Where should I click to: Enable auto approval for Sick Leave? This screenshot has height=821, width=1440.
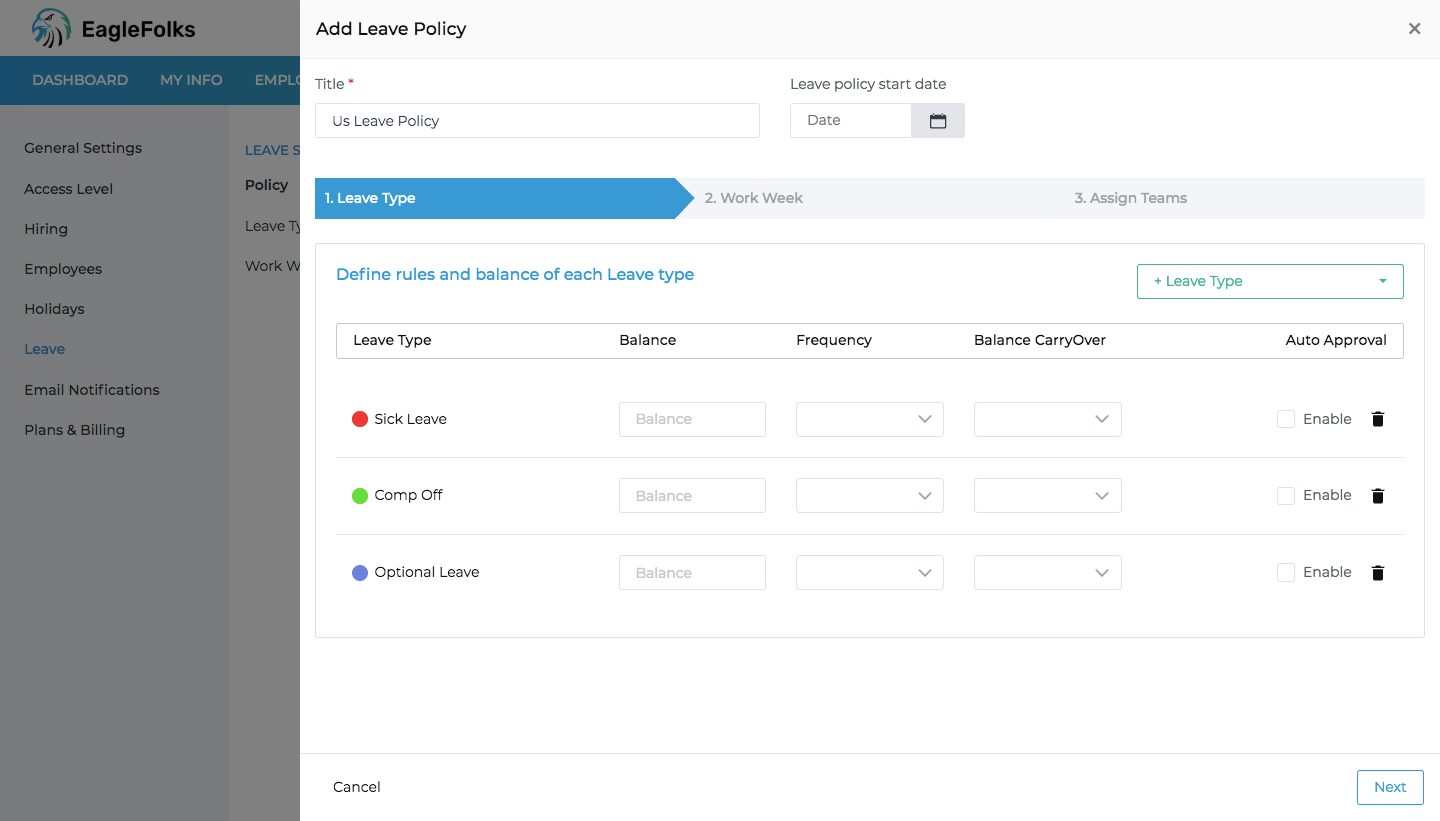(1286, 419)
